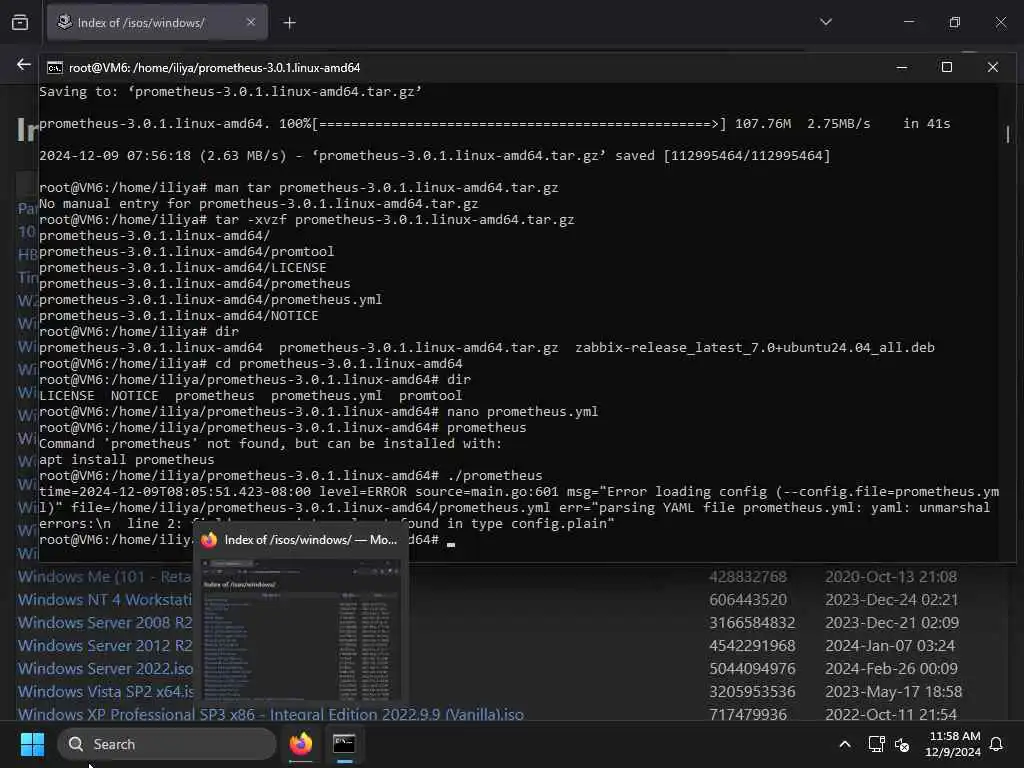Click the 'apt install prometheus' line

pyautogui.click(x=127, y=460)
